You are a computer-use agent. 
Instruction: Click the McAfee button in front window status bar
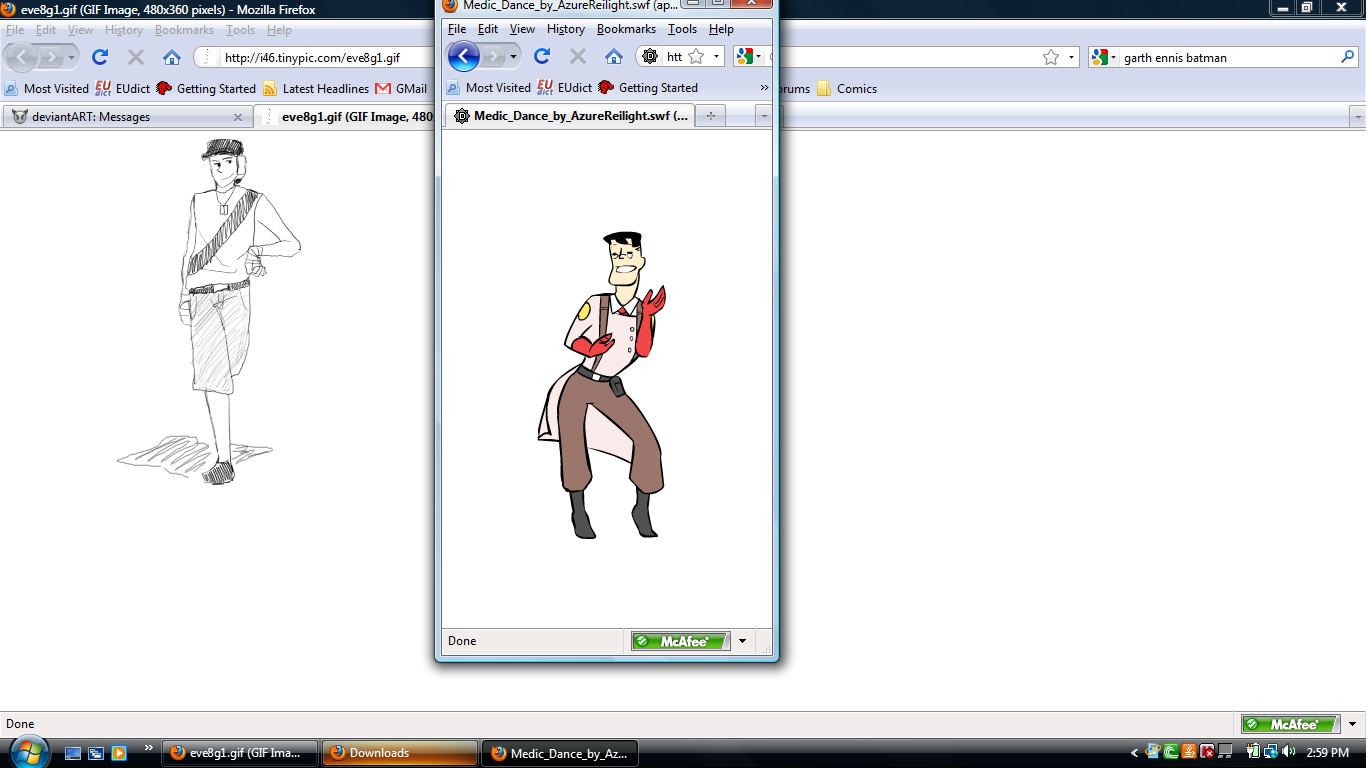click(x=681, y=641)
